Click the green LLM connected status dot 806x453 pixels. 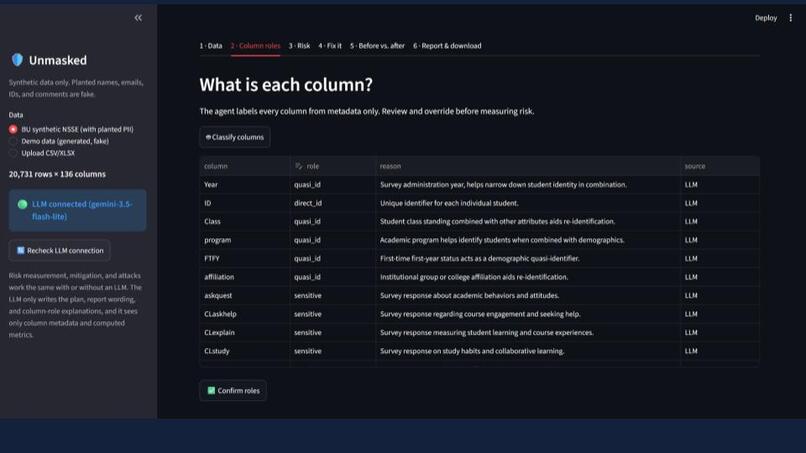(x=22, y=204)
